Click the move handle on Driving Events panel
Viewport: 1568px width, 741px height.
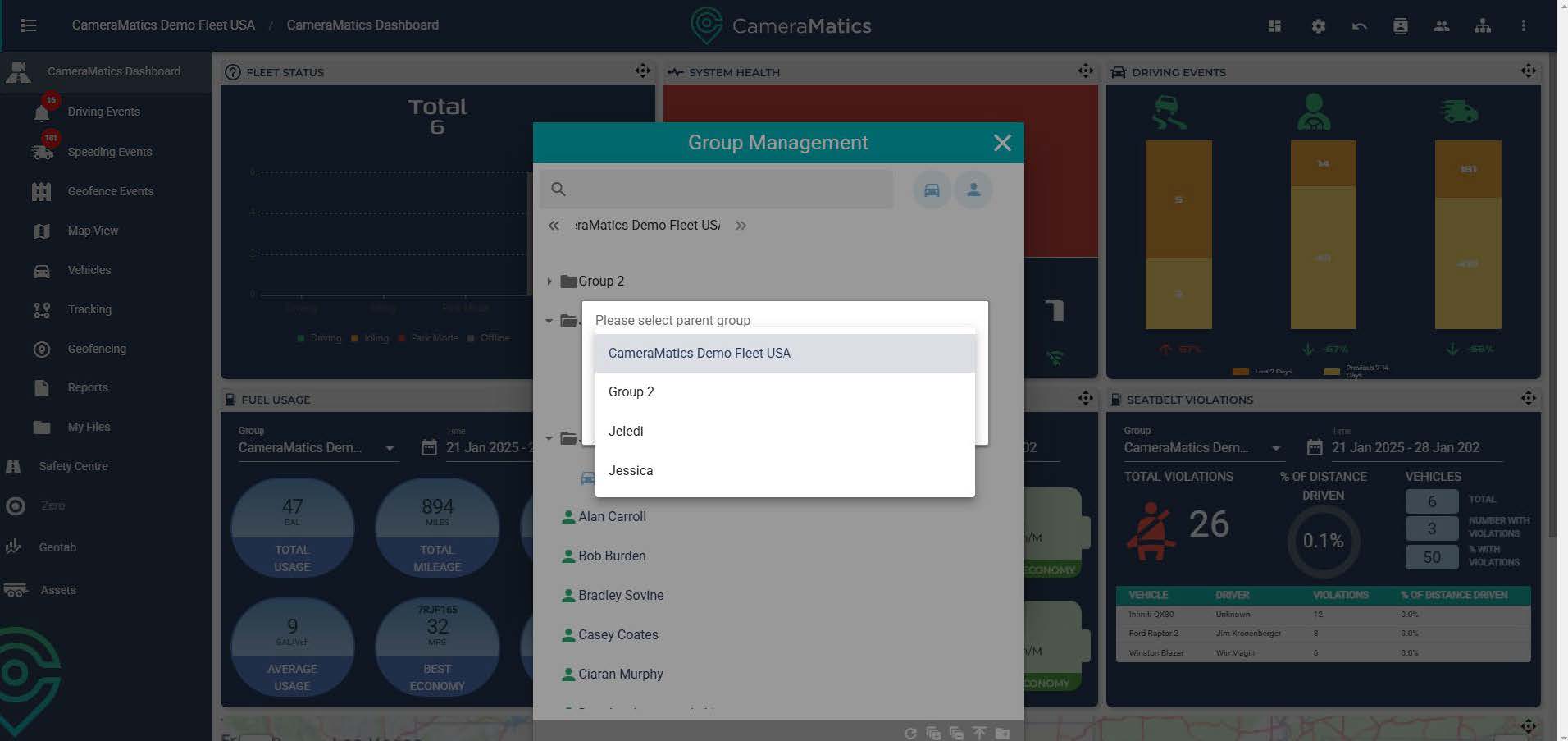pyautogui.click(x=1528, y=71)
